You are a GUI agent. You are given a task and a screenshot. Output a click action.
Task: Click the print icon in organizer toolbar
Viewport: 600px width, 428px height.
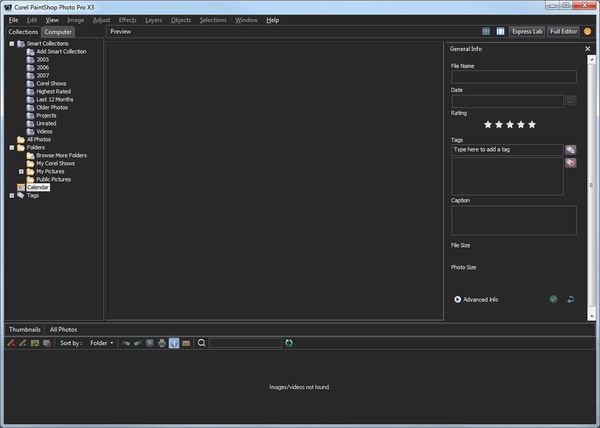(161, 343)
